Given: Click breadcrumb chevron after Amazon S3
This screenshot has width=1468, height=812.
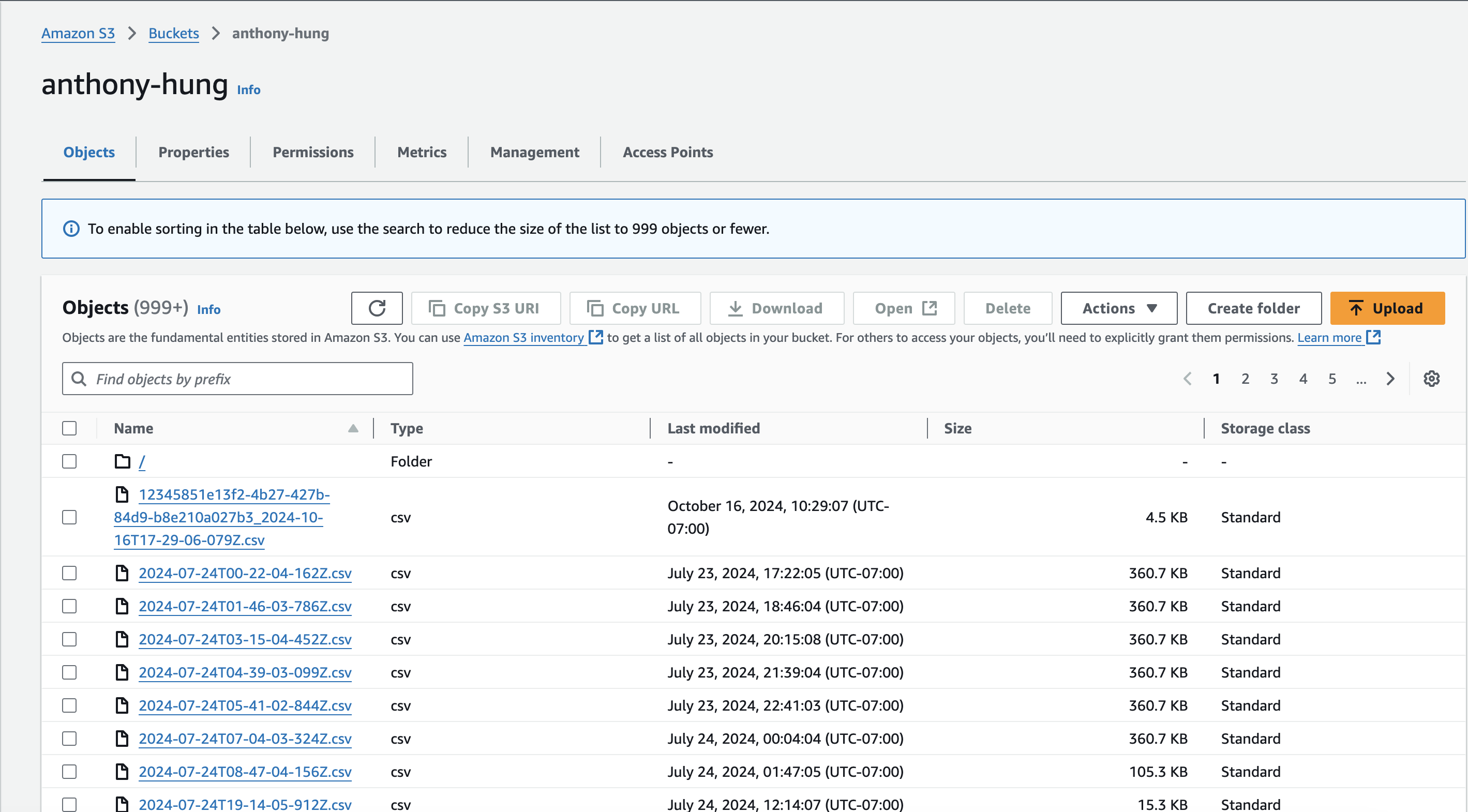Looking at the screenshot, I should (132, 33).
